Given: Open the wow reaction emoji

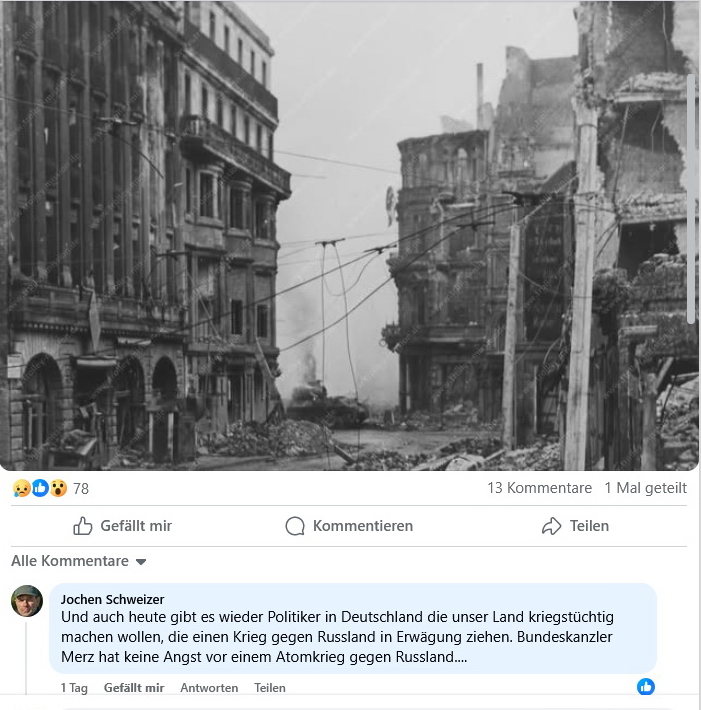Looking at the screenshot, I should [x=58, y=488].
